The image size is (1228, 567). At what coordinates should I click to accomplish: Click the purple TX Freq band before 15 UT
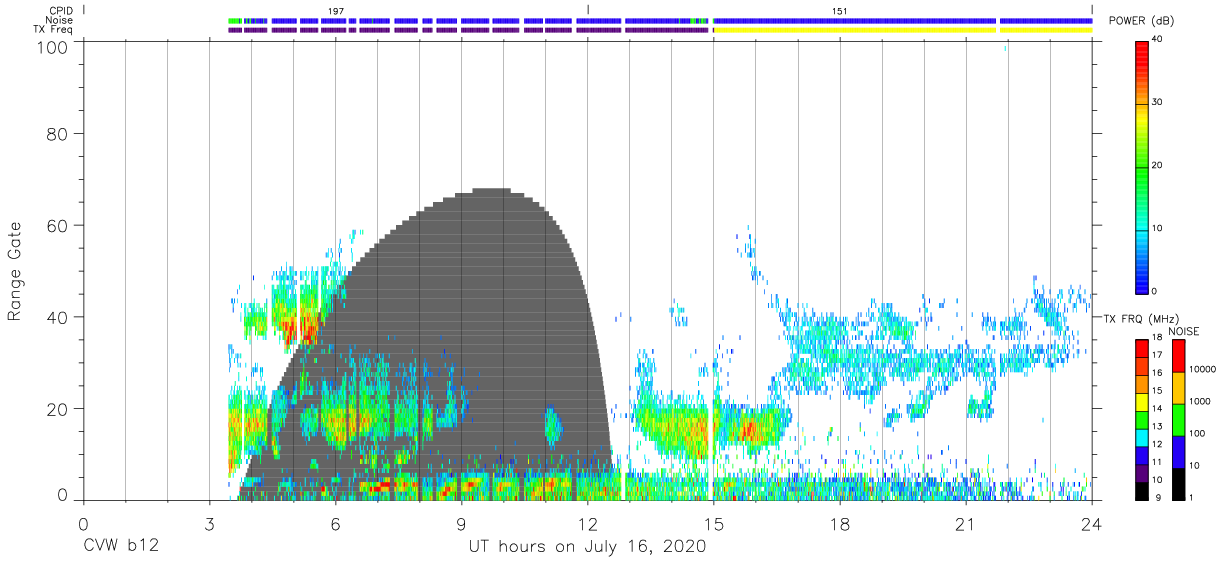click(470, 30)
